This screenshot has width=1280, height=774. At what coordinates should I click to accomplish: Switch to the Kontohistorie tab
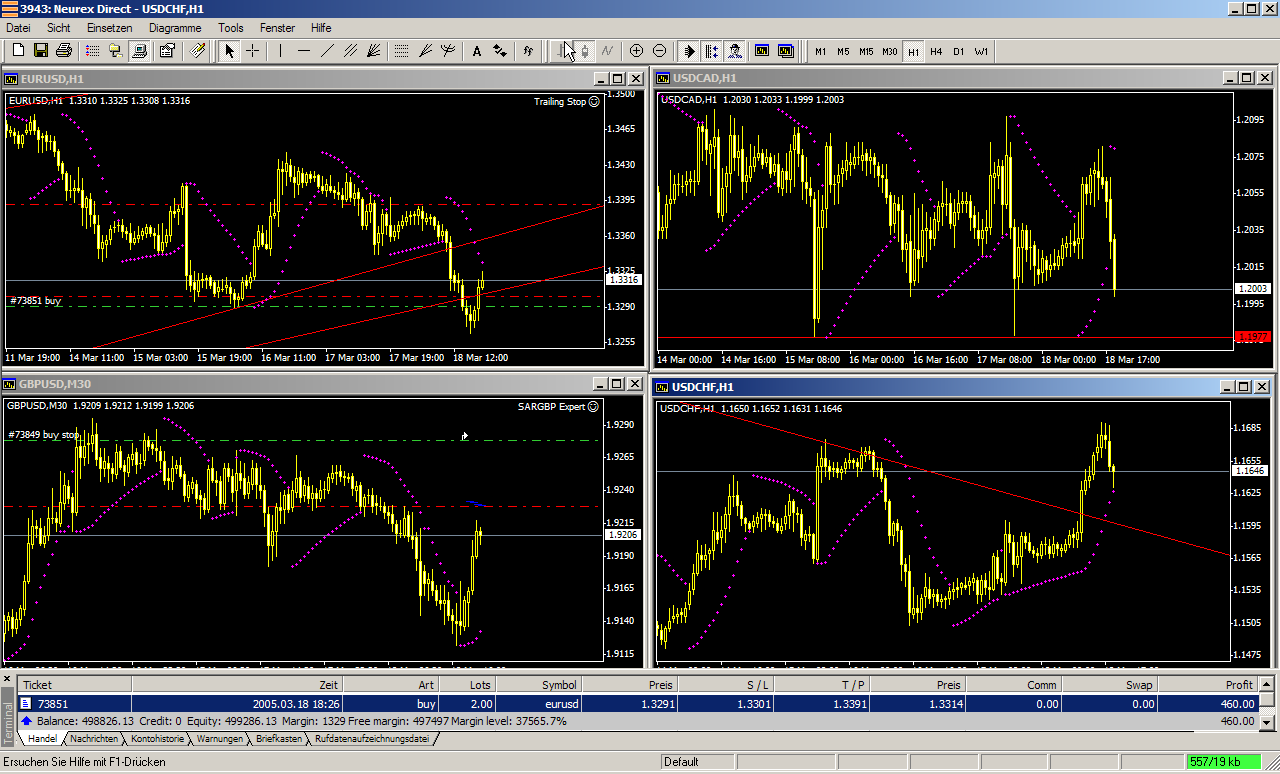(x=157, y=739)
